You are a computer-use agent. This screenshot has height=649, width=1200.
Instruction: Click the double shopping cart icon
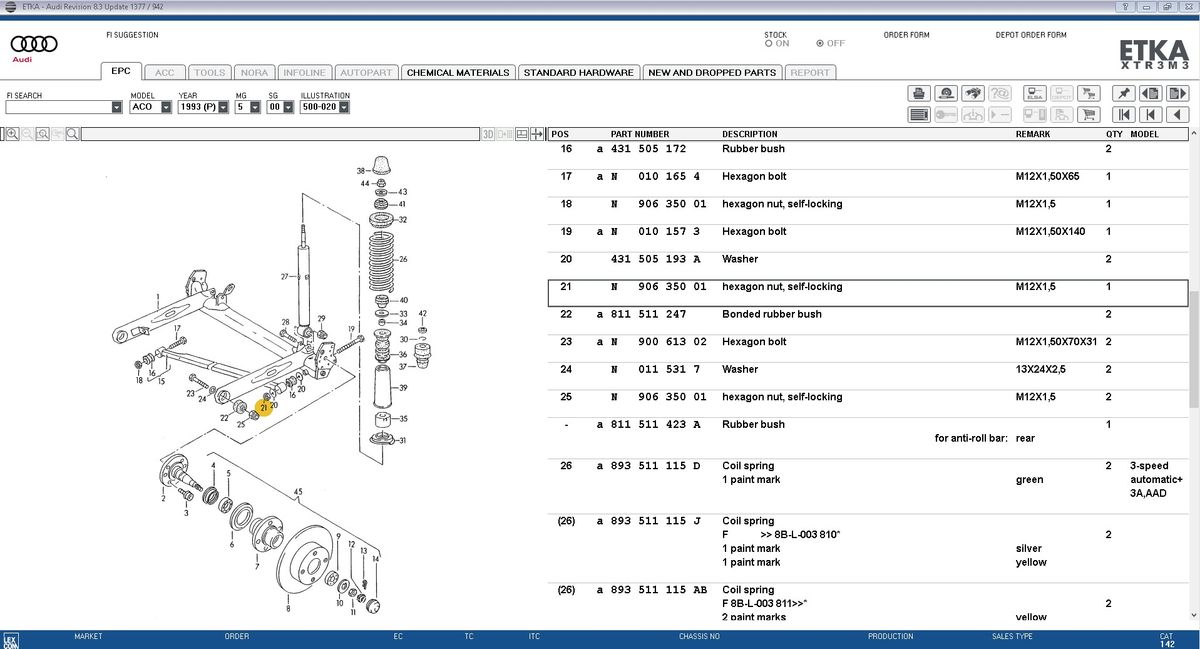coord(1088,93)
